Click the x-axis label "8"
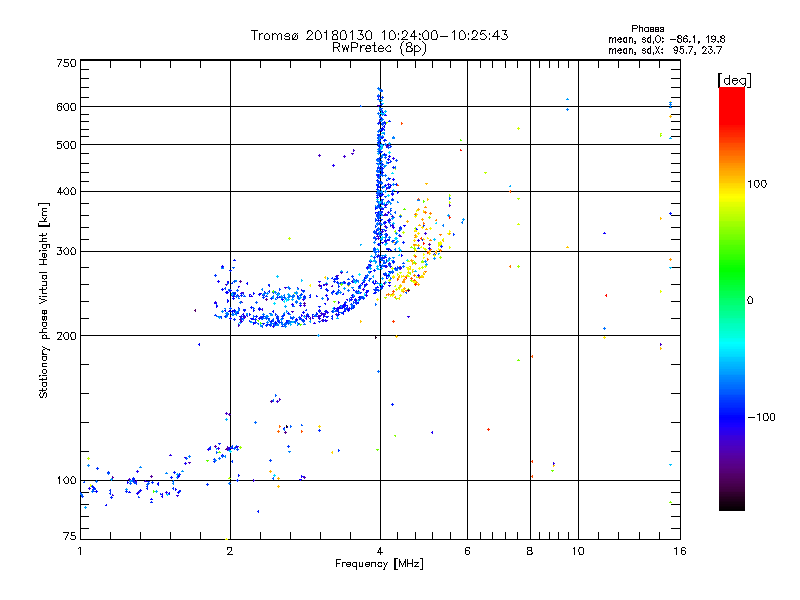Viewport: 800px width, 600px height. click(x=530, y=551)
